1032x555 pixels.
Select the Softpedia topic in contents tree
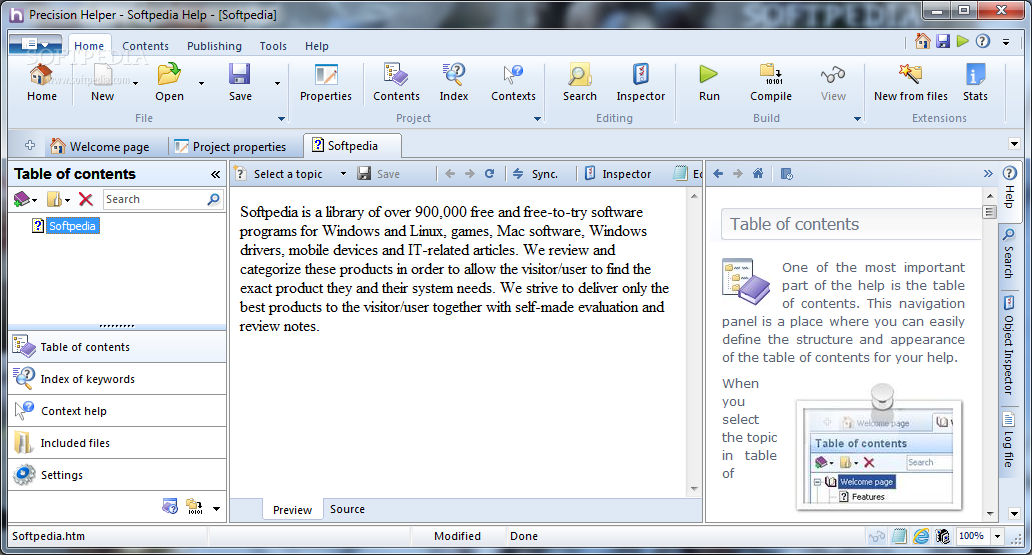72,226
